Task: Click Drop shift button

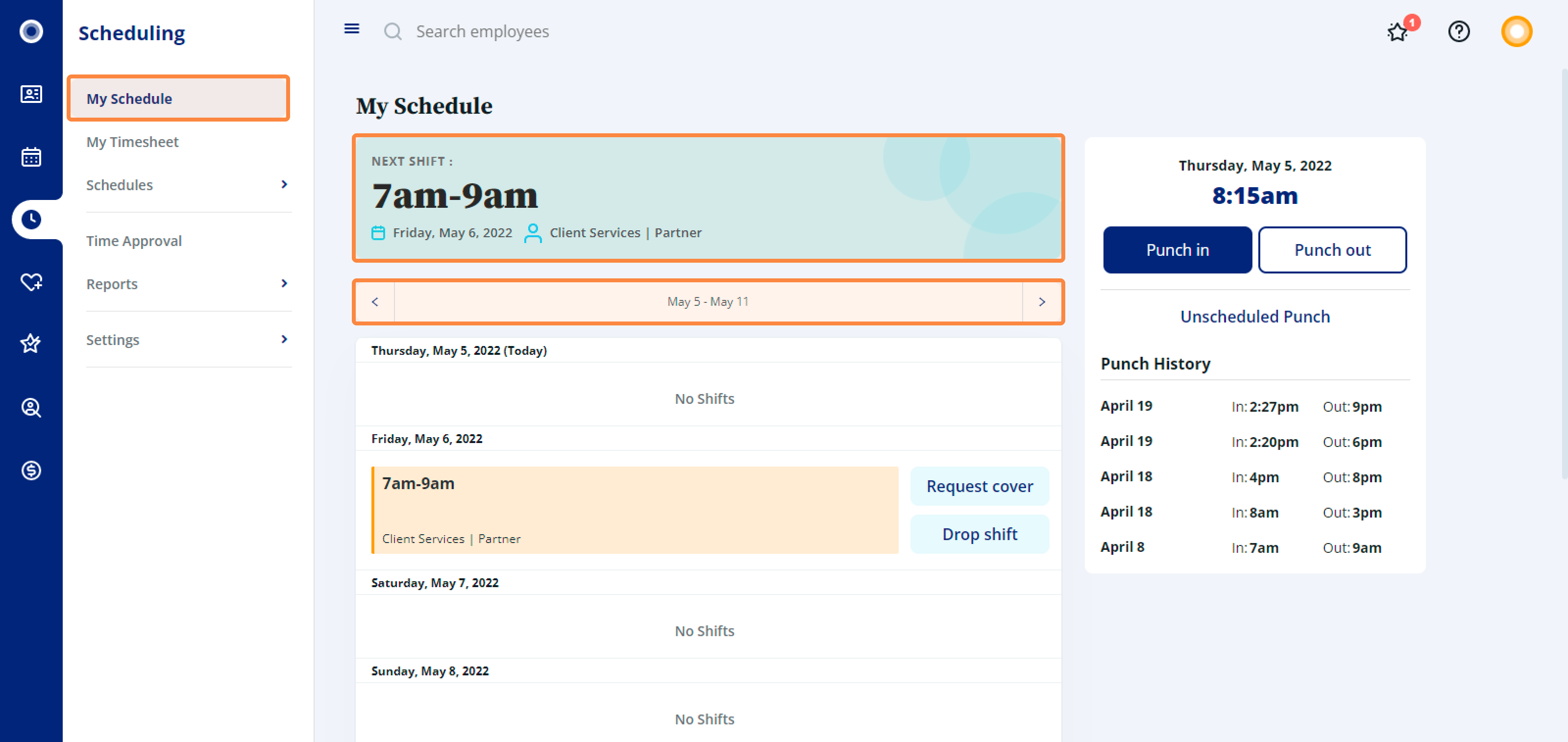Action: (980, 534)
